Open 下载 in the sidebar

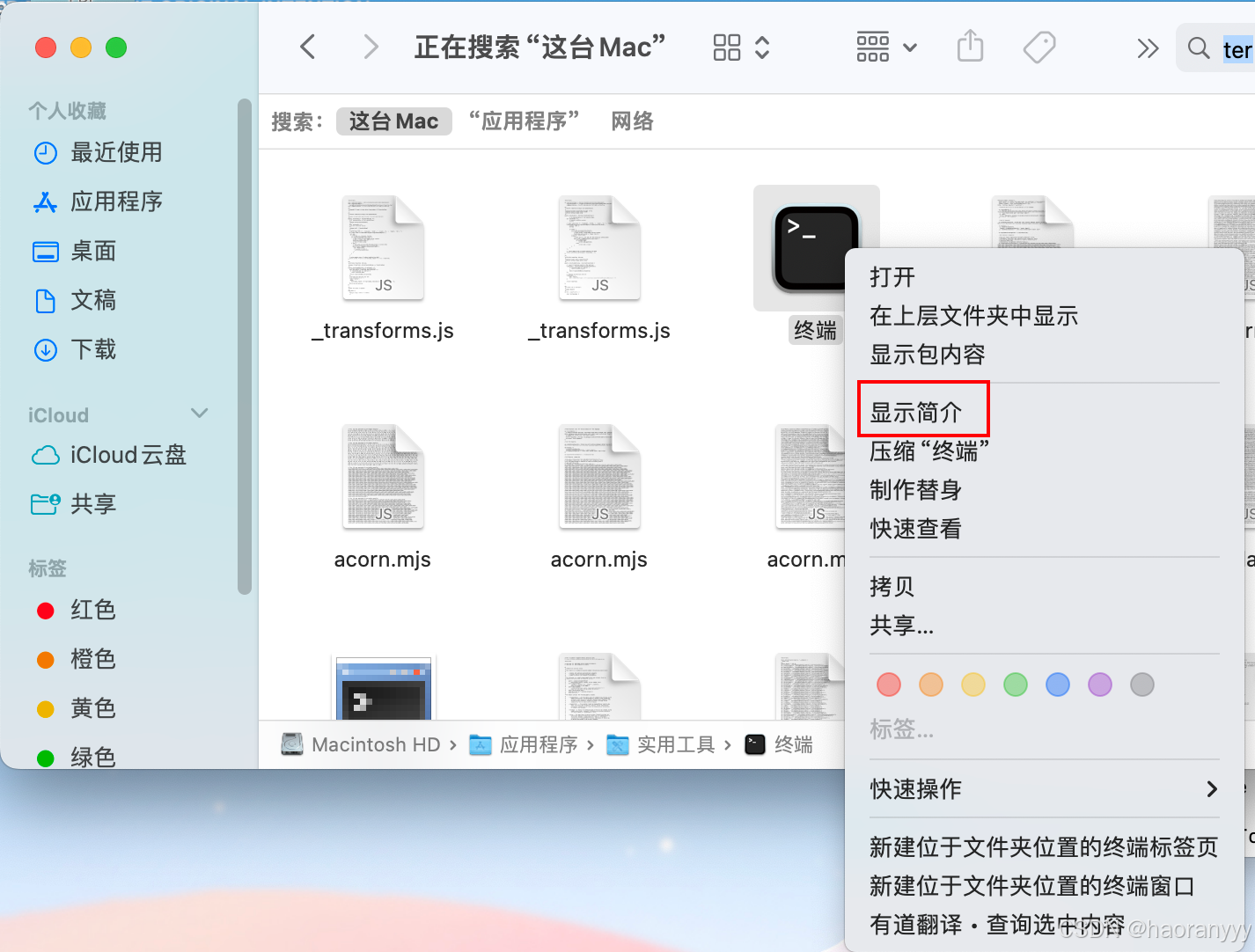pyautogui.click(x=75, y=349)
